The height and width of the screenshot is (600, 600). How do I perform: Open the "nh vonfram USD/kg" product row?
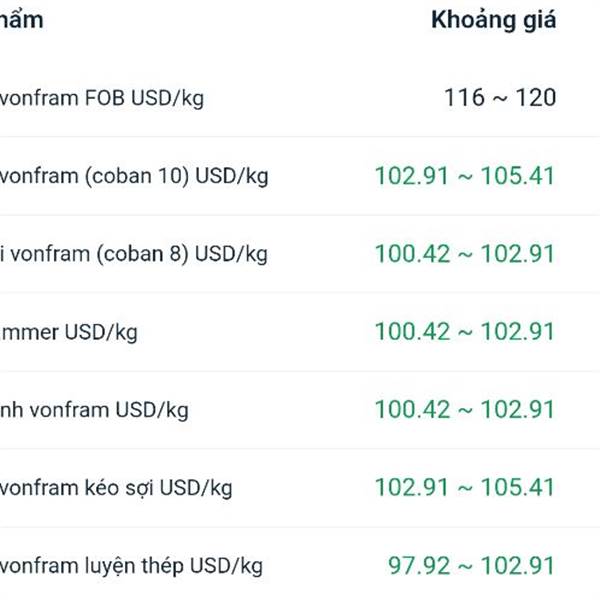pos(94,410)
